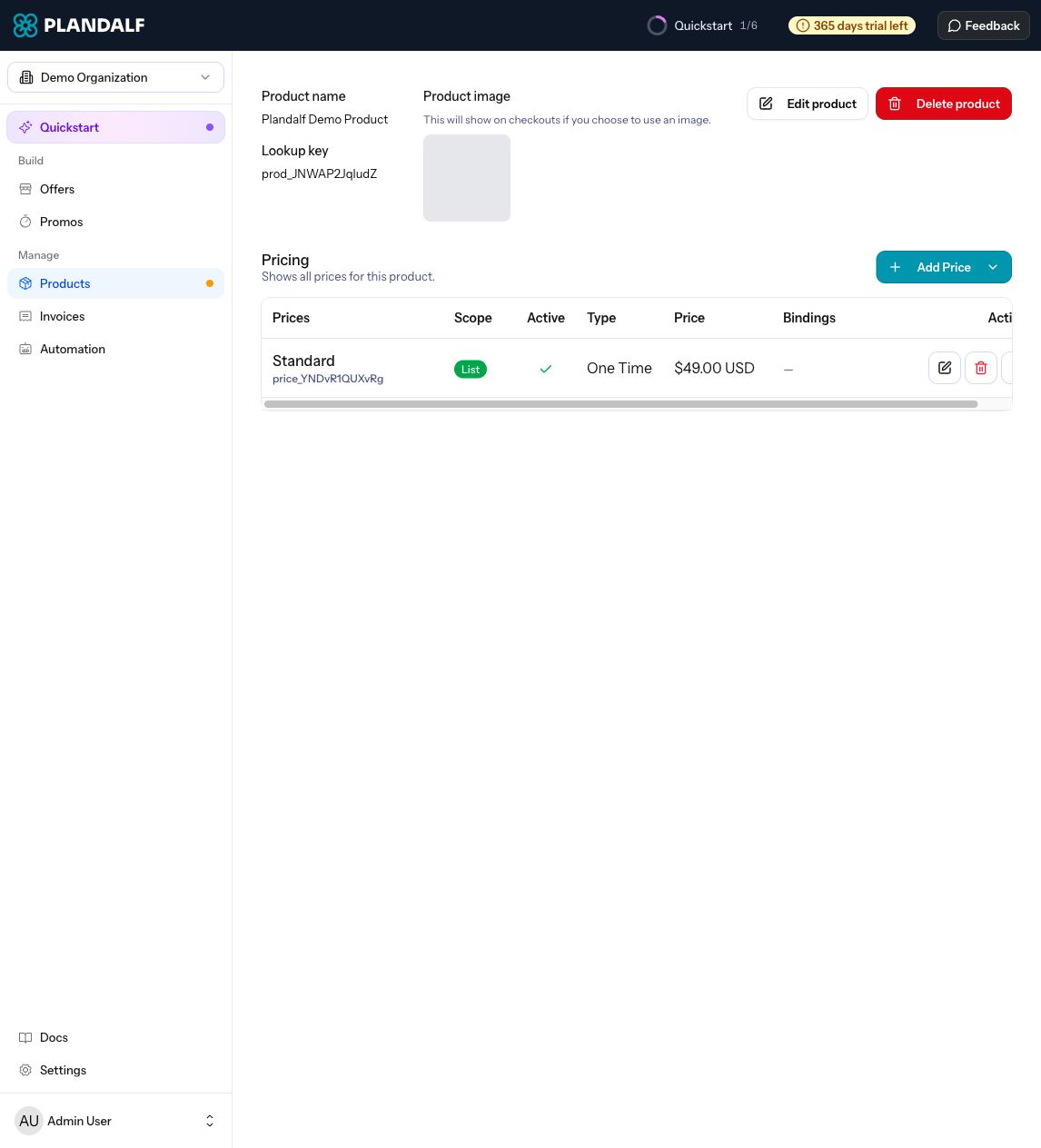Open Docs link in sidebar
The image size is (1041, 1148).
click(115, 1037)
